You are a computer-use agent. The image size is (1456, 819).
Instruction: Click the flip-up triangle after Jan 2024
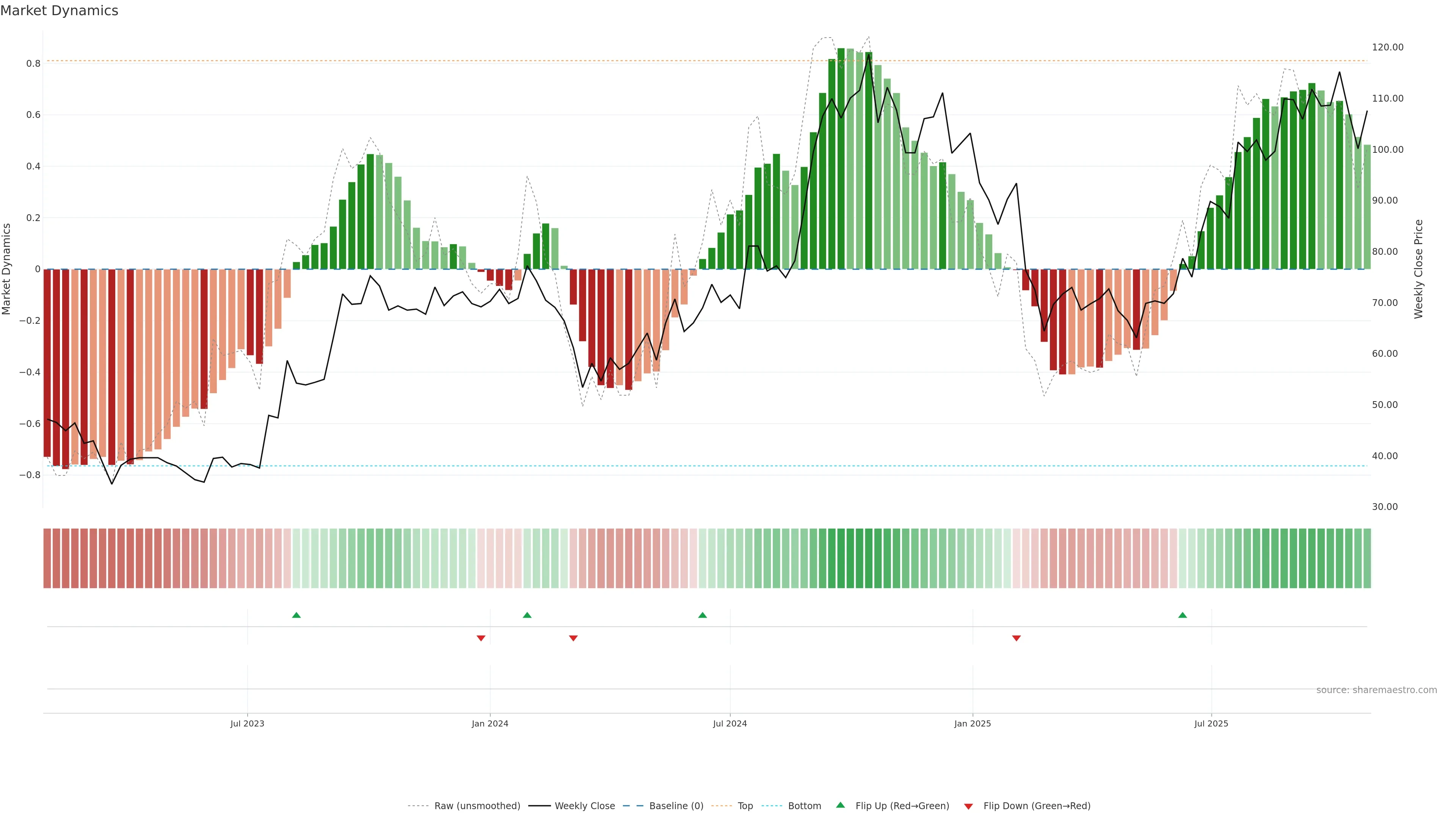pyautogui.click(x=527, y=615)
